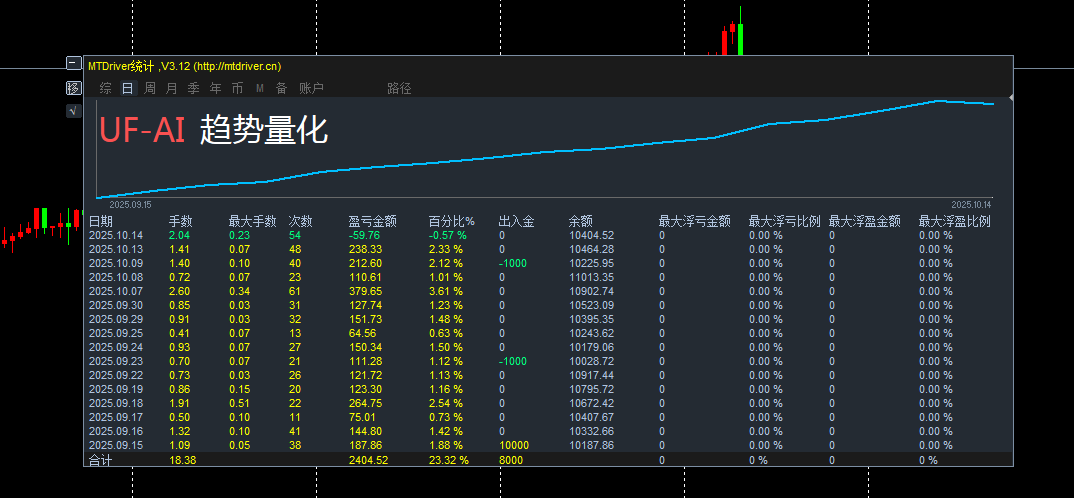Open the mtdriver.cn title link
This screenshot has width=1074, height=498.
tap(238, 66)
